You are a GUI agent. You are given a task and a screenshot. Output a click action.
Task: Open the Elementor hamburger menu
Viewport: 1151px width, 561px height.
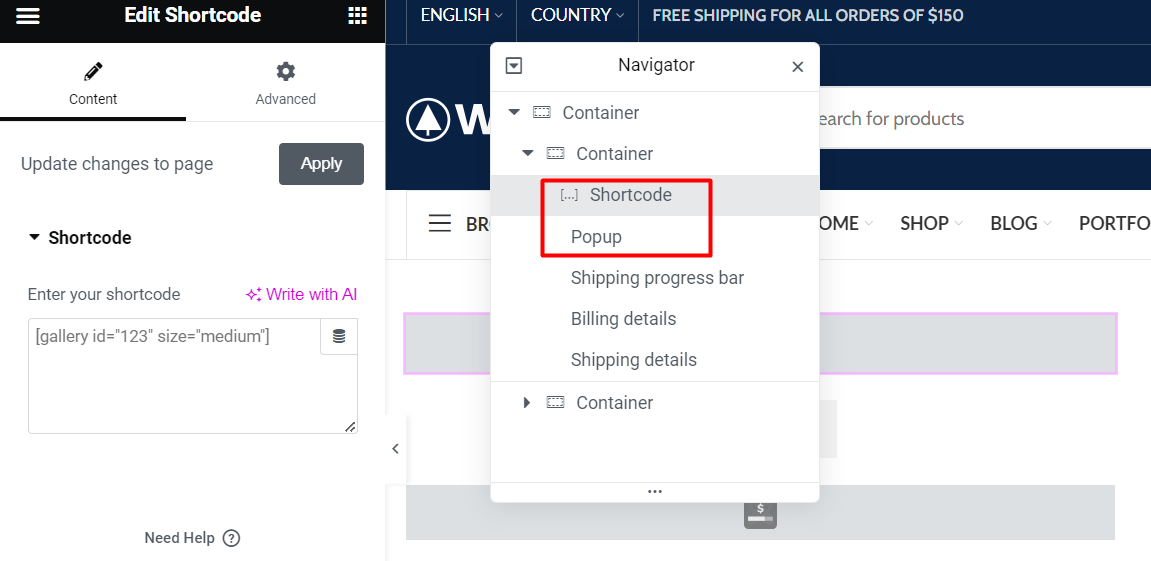28,15
